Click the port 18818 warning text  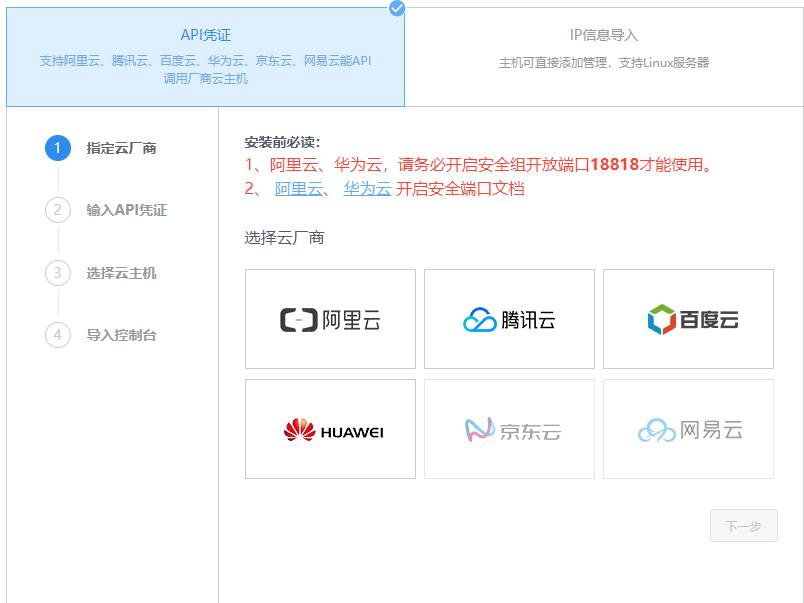click(x=479, y=165)
